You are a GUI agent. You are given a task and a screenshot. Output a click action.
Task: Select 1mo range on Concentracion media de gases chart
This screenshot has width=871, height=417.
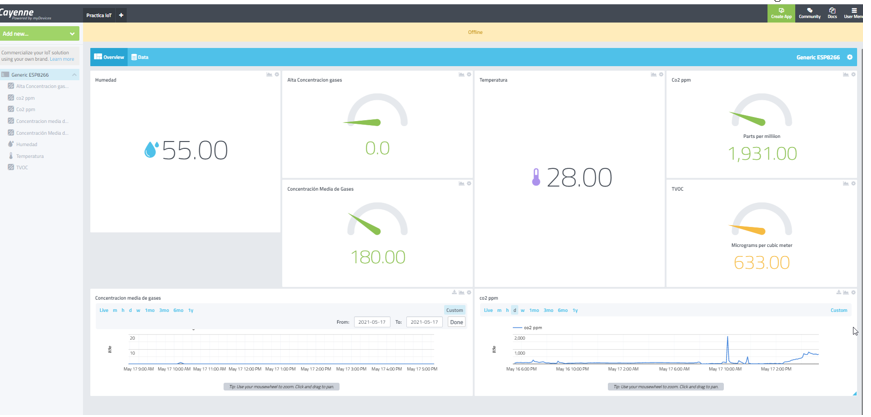pyautogui.click(x=150, y=310)
